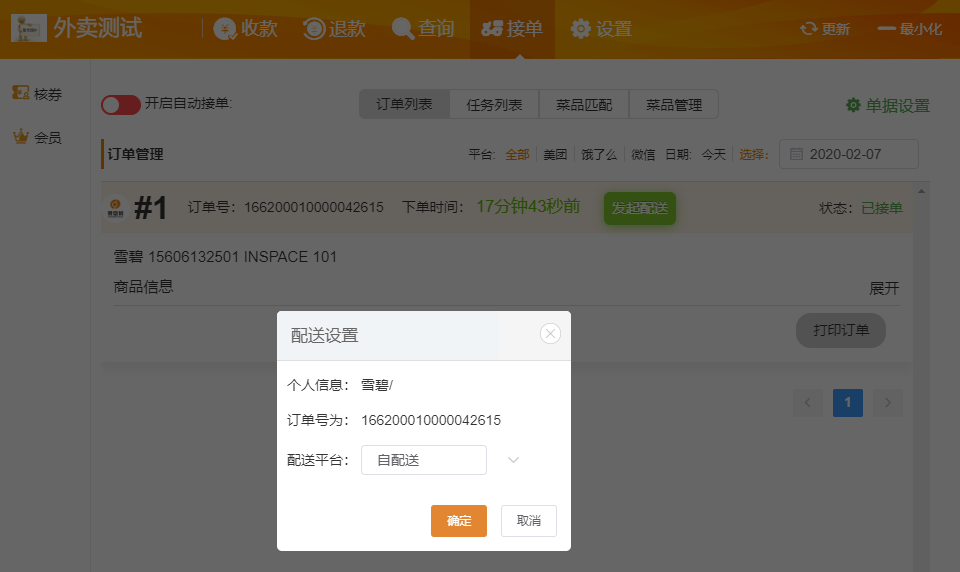The width and height of the screenshot is (960, 572).
Task: Filter orders by 美团 platform
Action: click(x=555, y=154)
